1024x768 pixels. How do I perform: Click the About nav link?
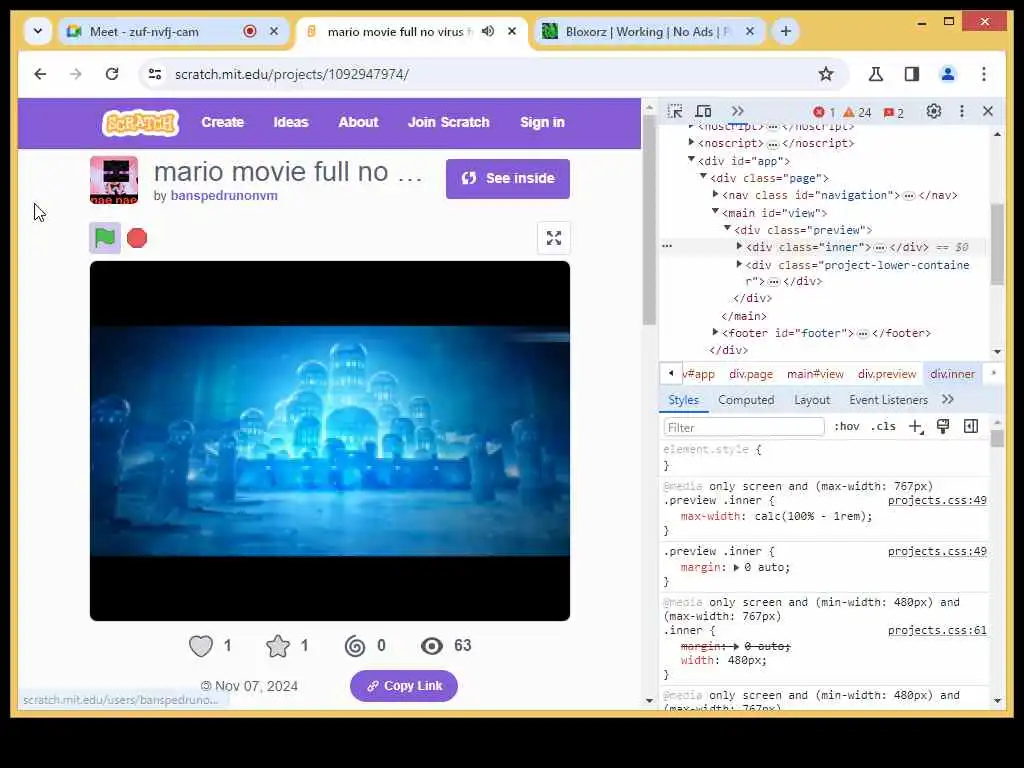(x=358, y=123)
